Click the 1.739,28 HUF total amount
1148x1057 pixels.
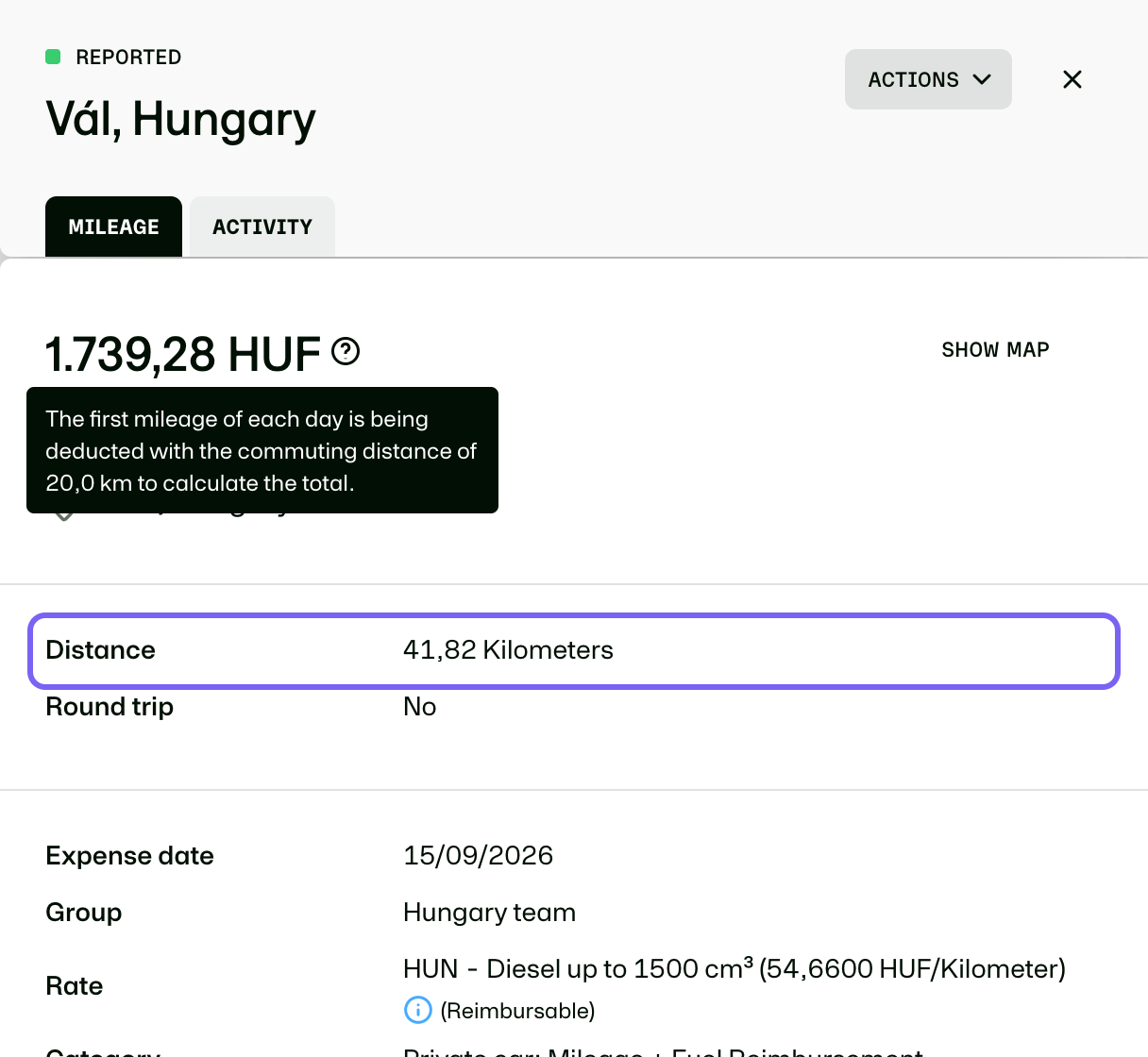point(183,354)
